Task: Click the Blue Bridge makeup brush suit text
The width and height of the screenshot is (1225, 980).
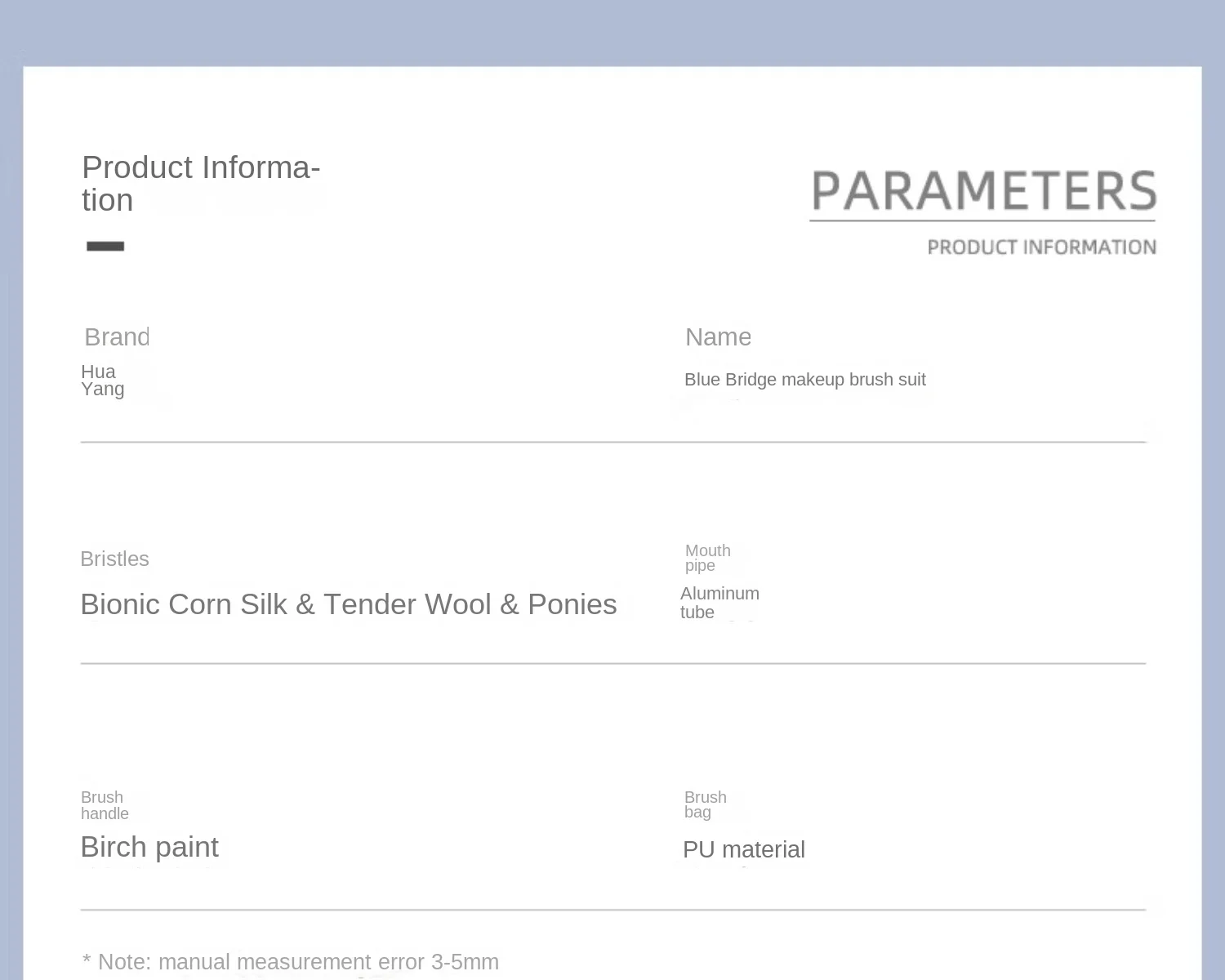Action: tap(804, 379)
